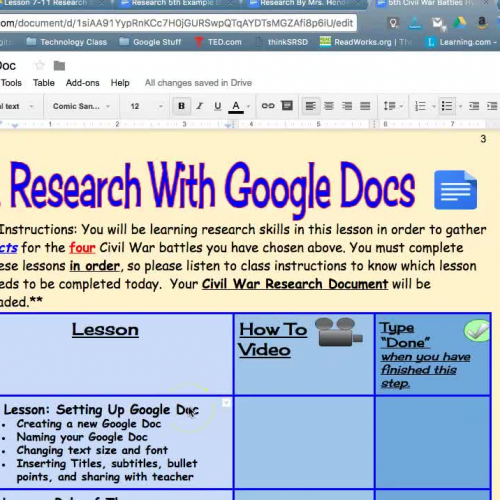The height and width of the screenshot is (500, 500).
Task: Open the Learning.com bookmark
Action: point(461,42)
